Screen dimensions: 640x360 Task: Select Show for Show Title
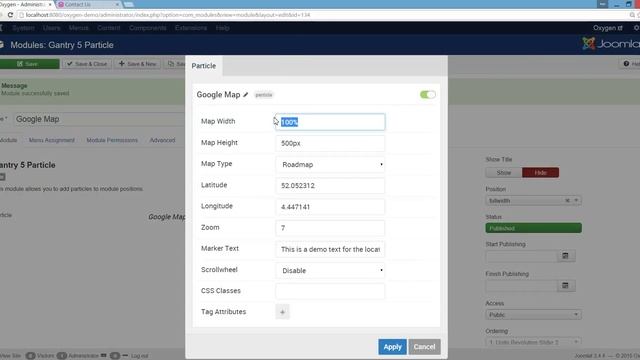[504, 173]
